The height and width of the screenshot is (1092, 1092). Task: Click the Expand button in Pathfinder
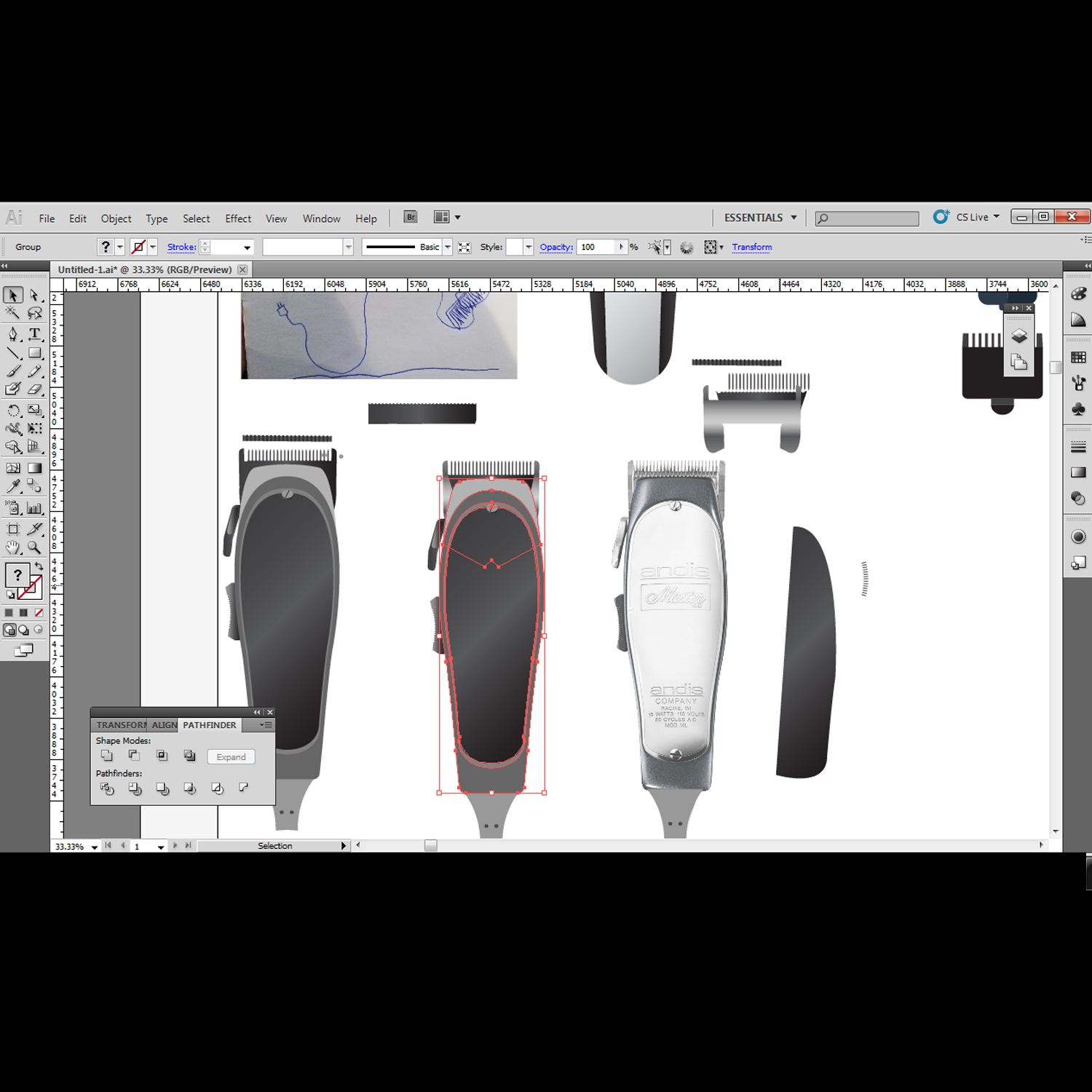point(231,757)
